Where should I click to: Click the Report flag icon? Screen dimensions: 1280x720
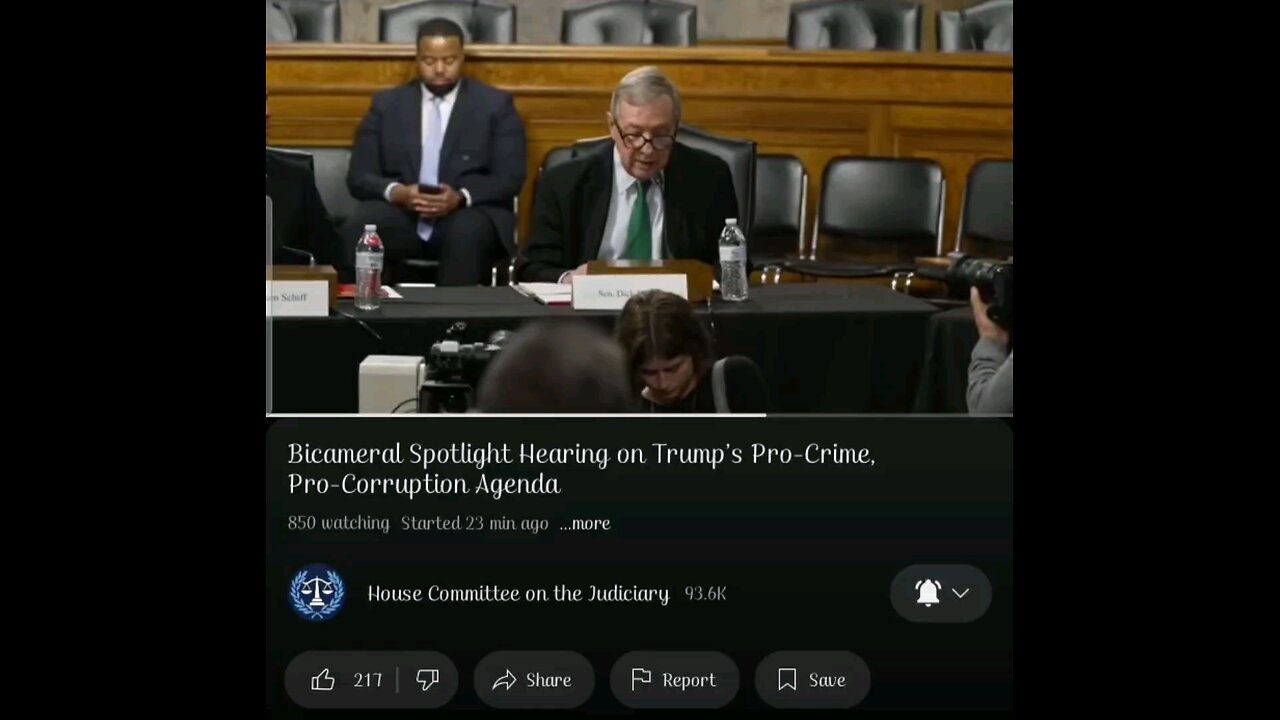tap(641, 680)
